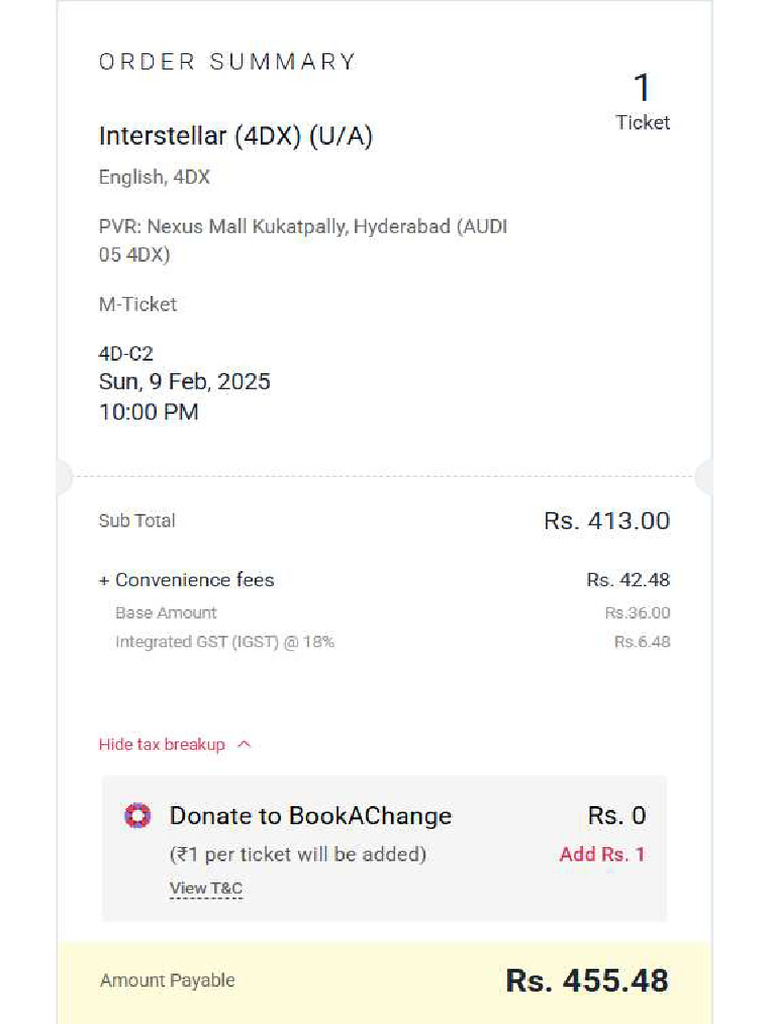
Task: Click the Base Amount value Rs.36.00
Action: click(x=637, y=613)
